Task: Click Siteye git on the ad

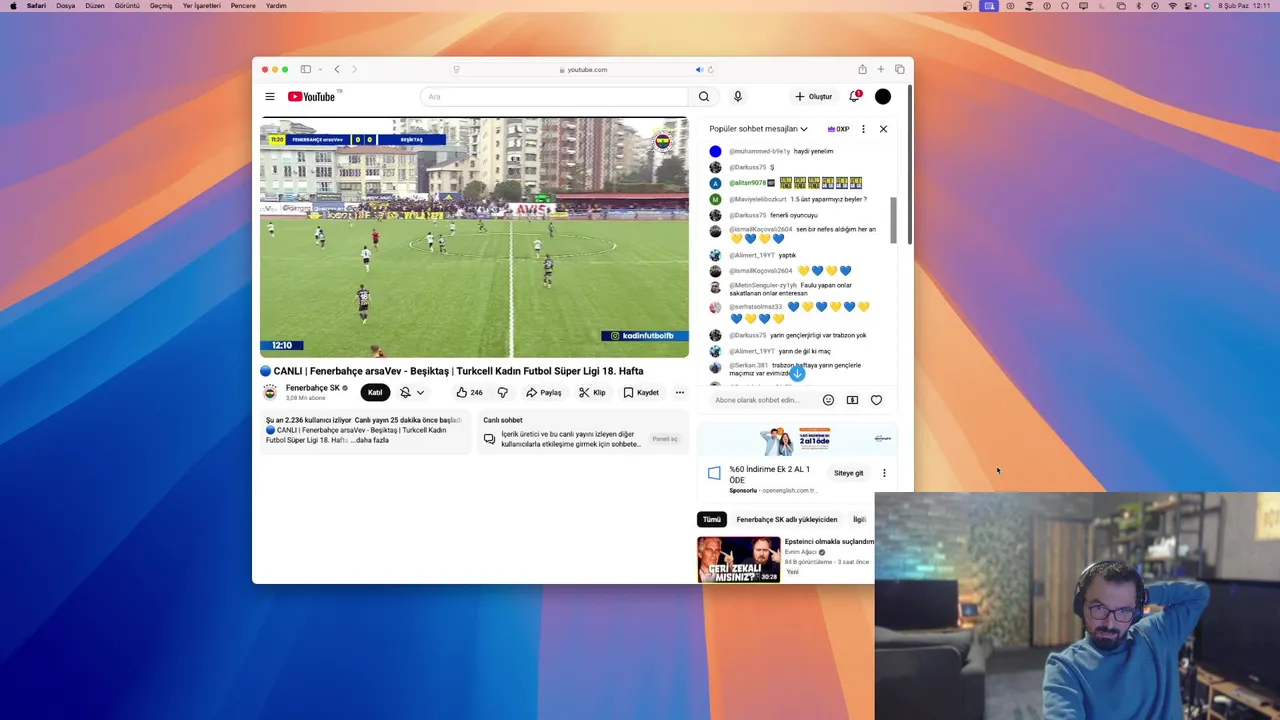Action: click(x=849, y=473)
